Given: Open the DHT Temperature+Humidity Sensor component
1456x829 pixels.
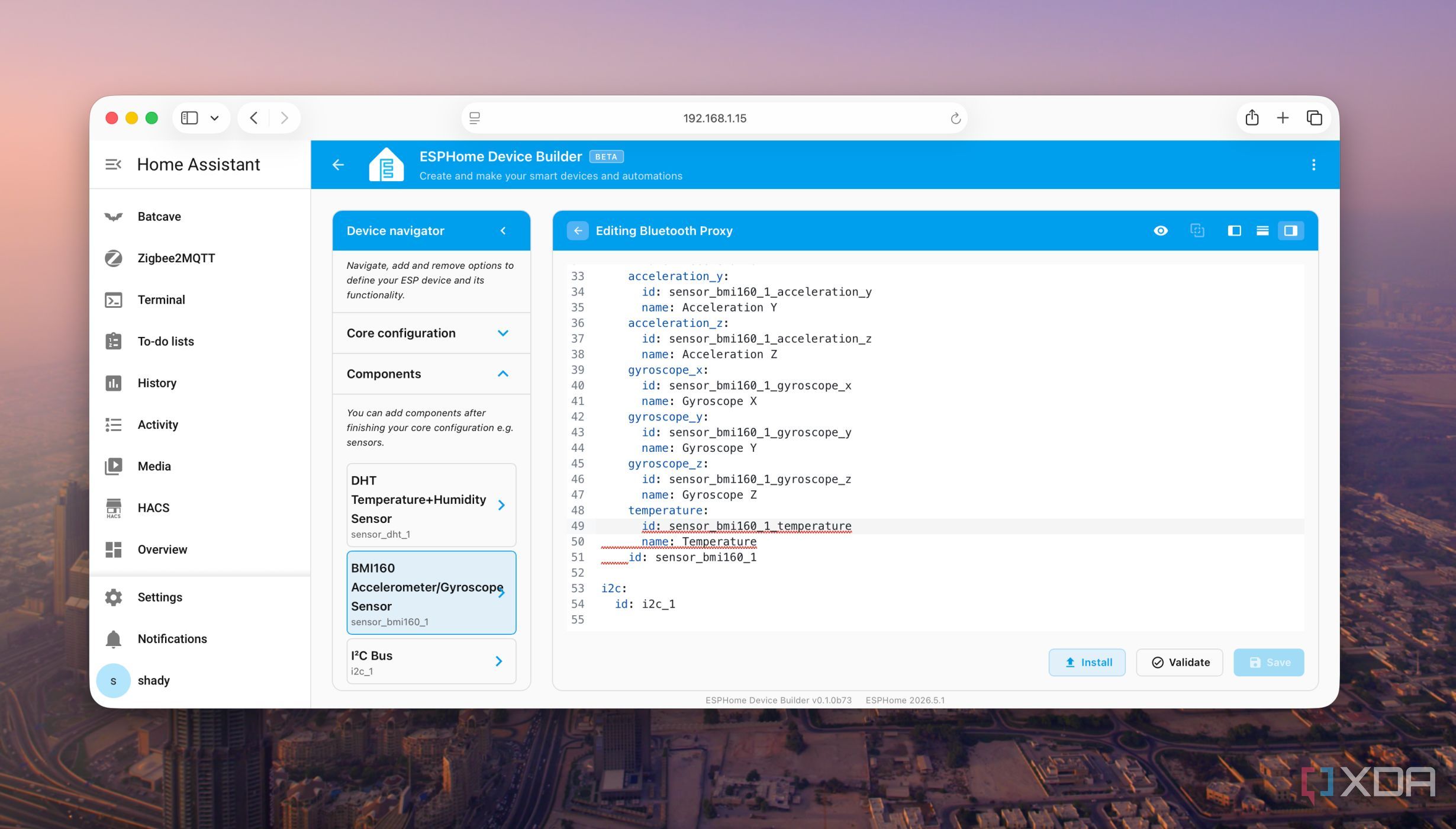Looking at the screenshot, I should coord(431,505).
